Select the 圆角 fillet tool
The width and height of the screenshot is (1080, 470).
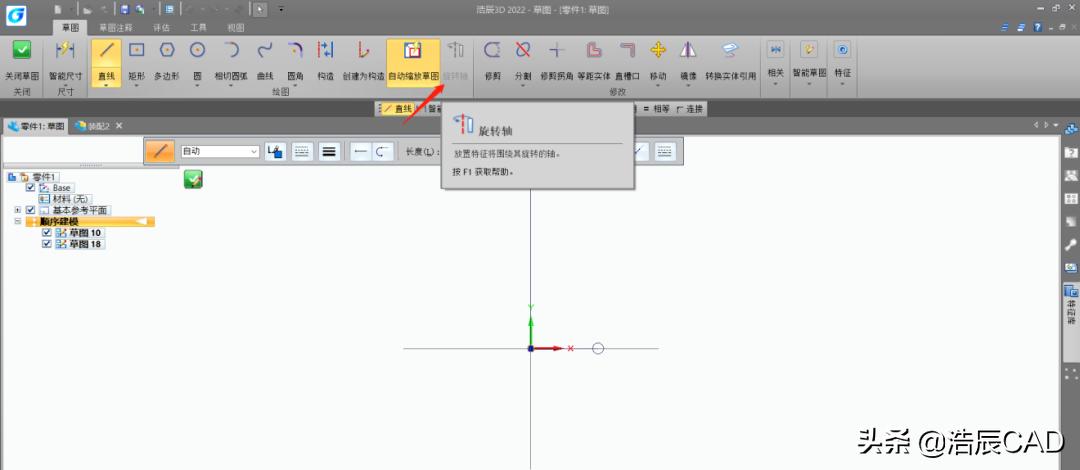(x=295, y=61)
